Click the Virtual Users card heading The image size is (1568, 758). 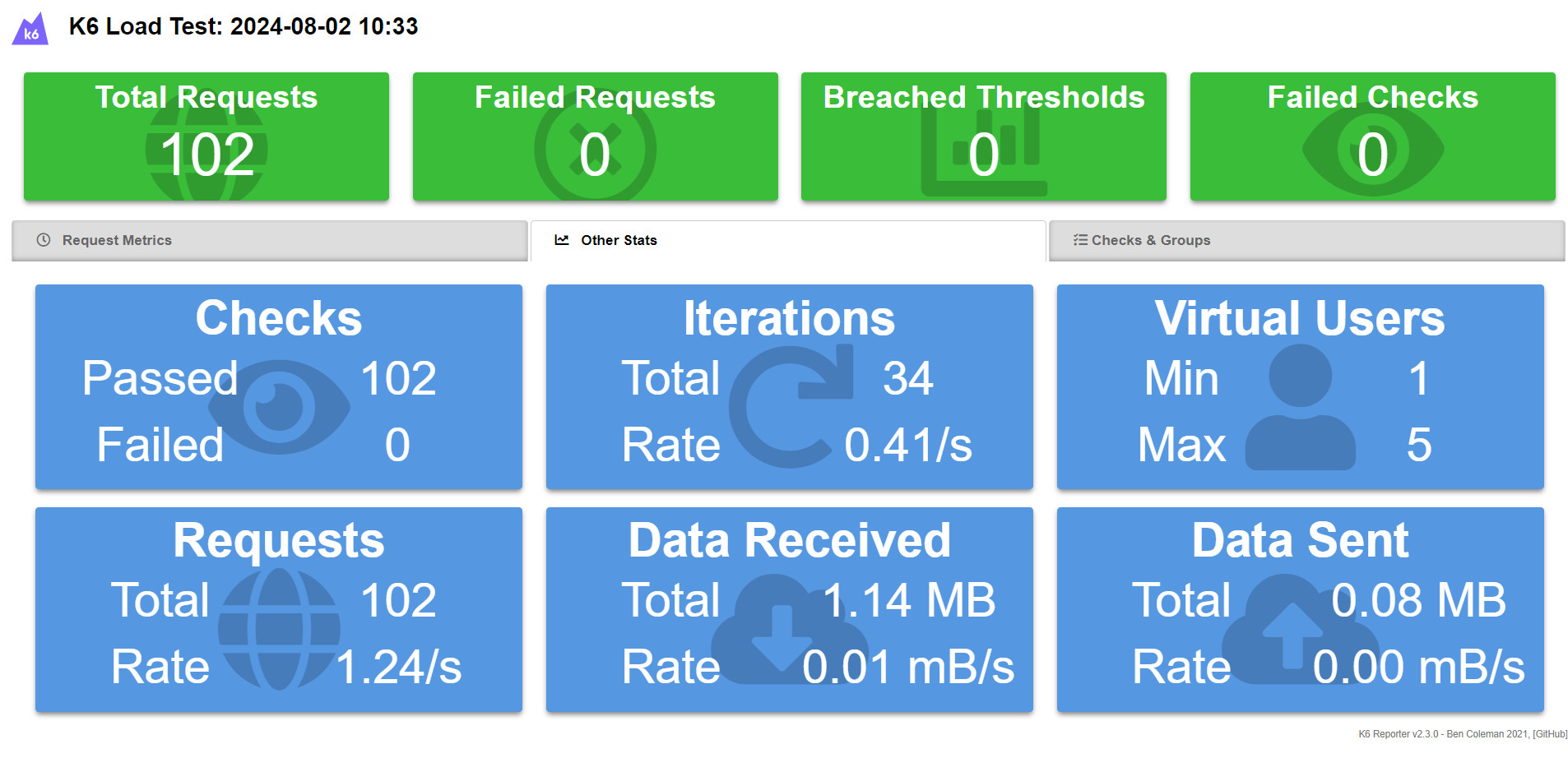(1299, 318)
